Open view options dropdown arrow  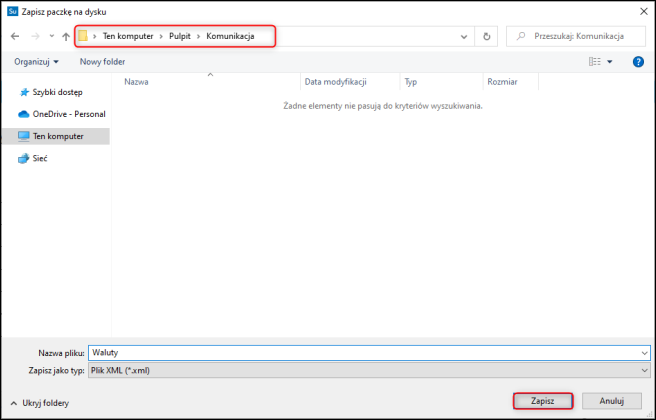click(610, 62)
